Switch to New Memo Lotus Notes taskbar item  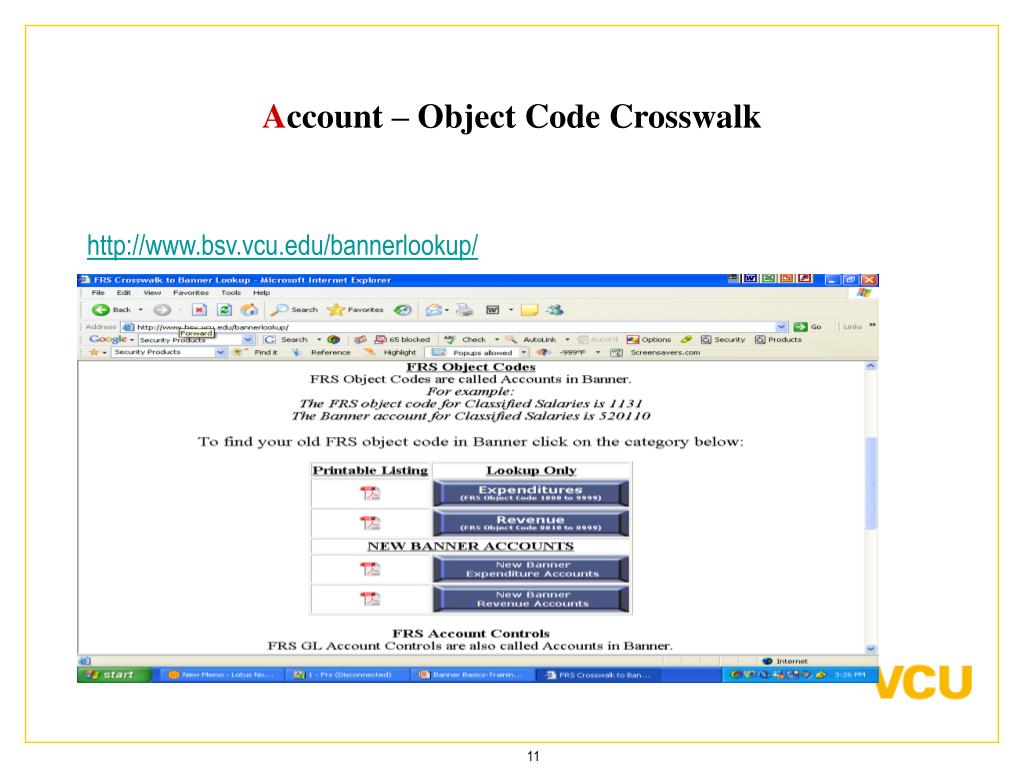coord(221,675)
